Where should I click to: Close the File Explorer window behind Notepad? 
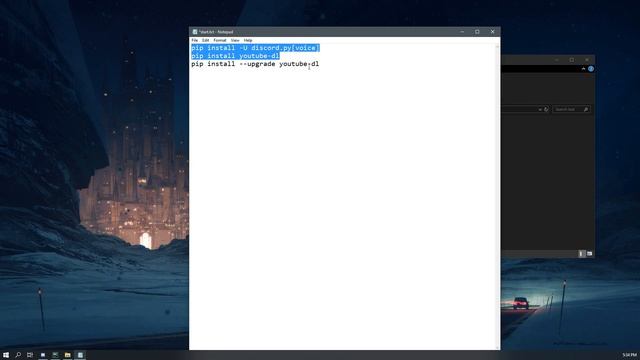pyautogui.click(x=587, y=60)
